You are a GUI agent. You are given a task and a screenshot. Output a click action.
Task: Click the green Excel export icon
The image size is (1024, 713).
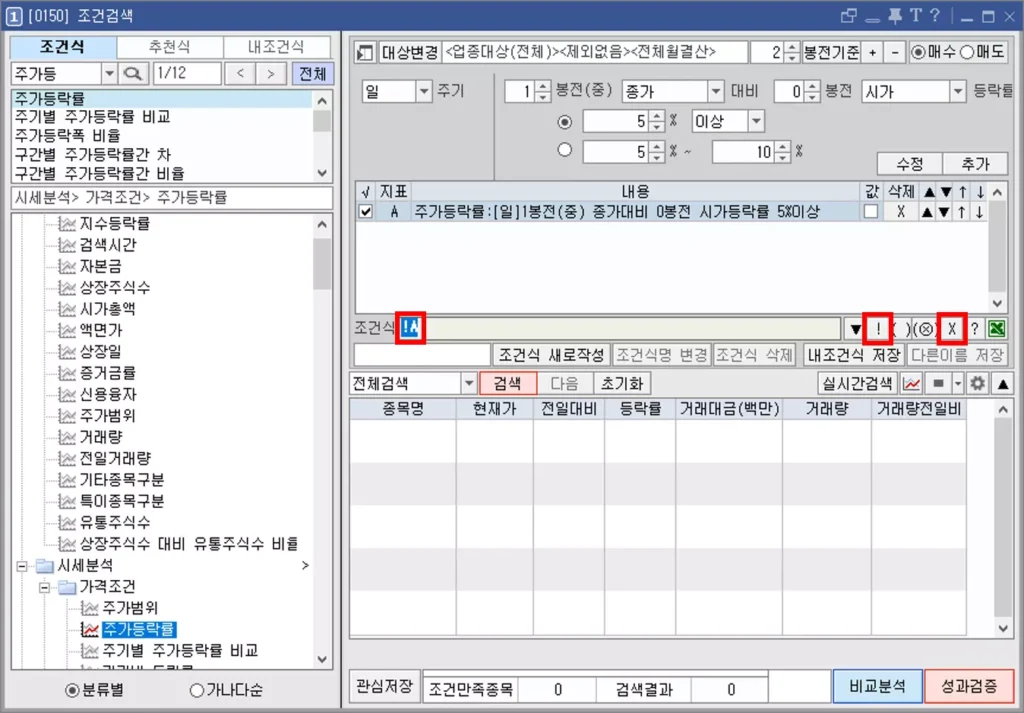coord(997,329)
